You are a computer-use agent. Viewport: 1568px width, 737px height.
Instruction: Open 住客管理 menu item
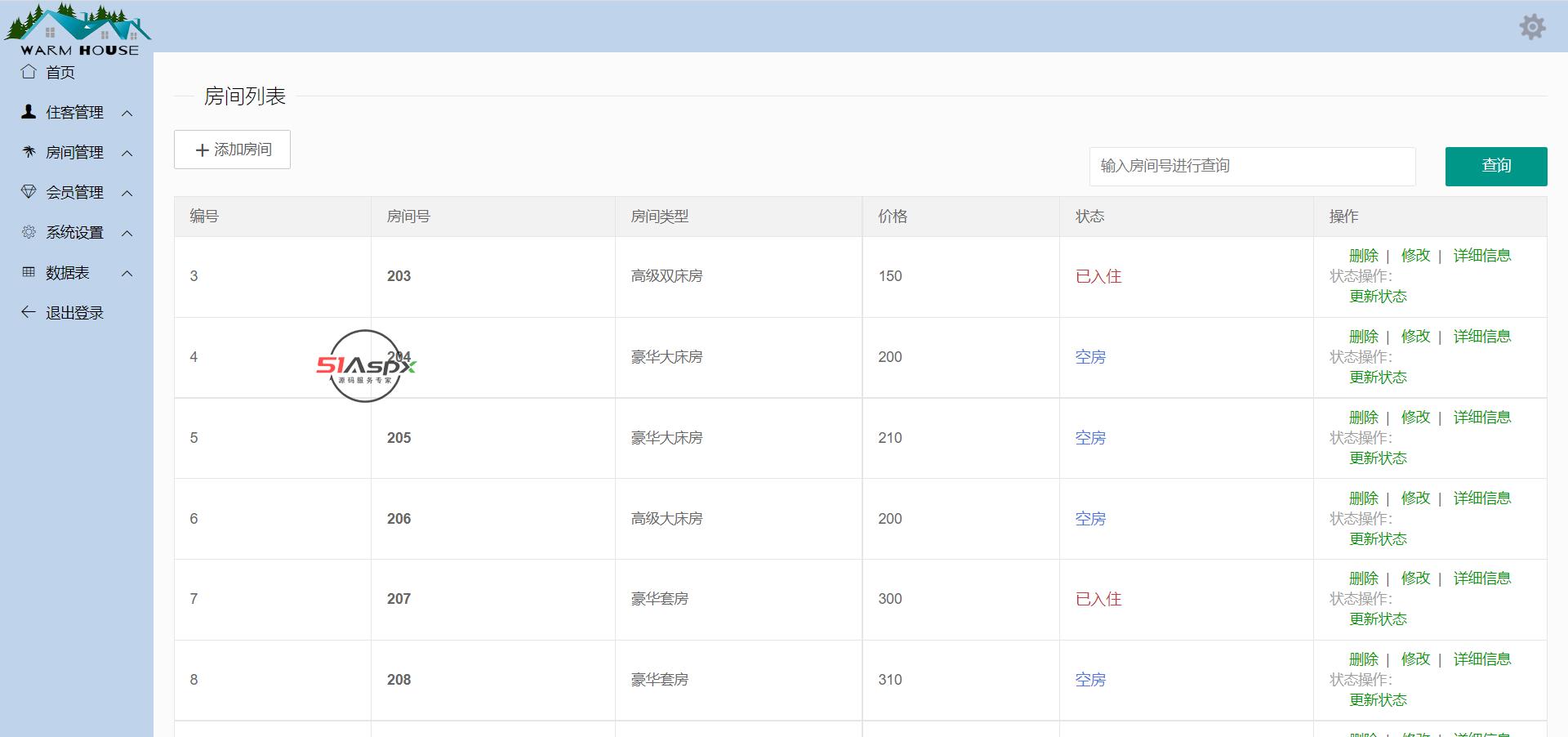[x=74, y=113]
